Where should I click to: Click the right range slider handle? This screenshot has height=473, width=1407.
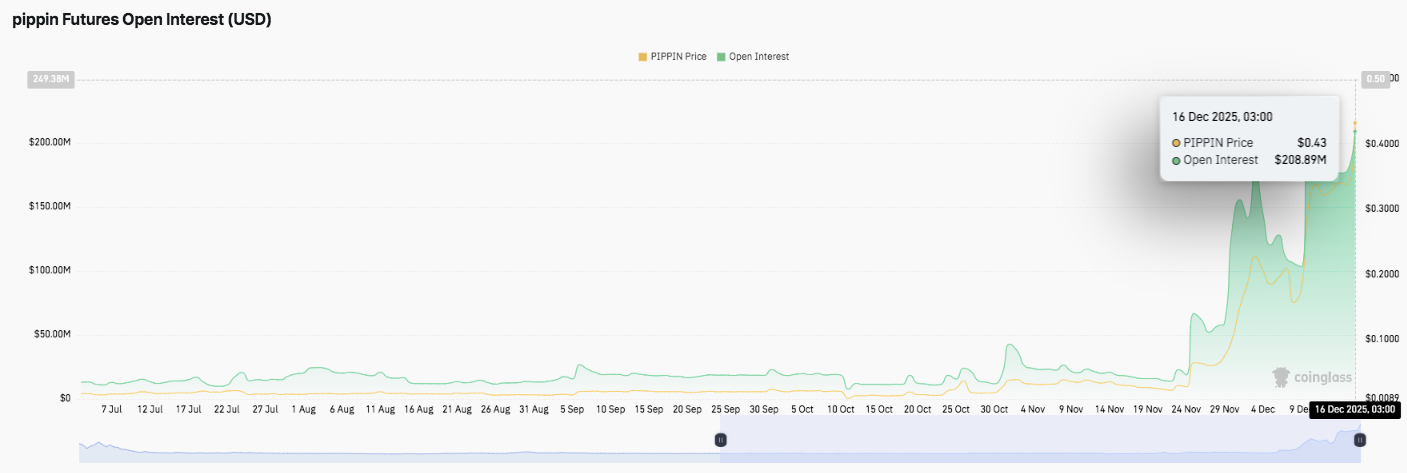[1360, 440]
